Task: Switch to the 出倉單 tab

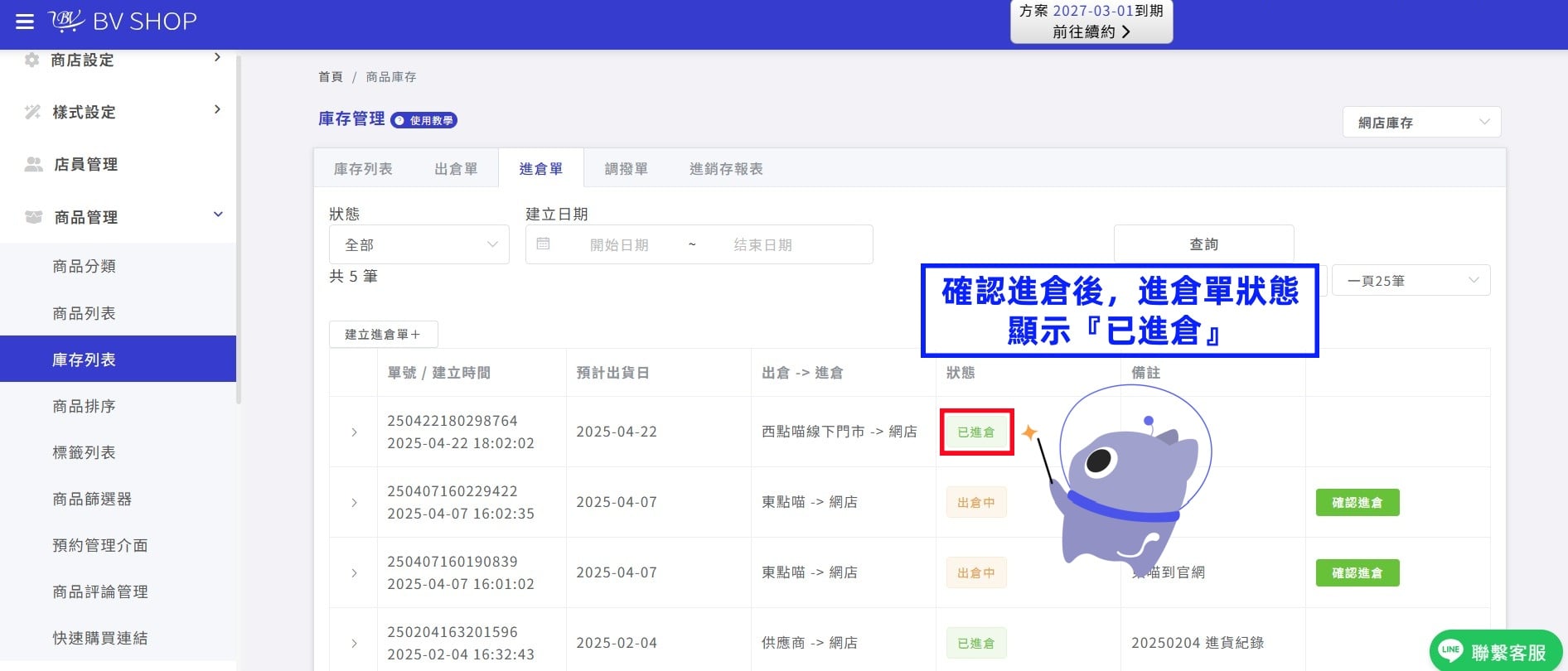Action: tap(456, 168)
